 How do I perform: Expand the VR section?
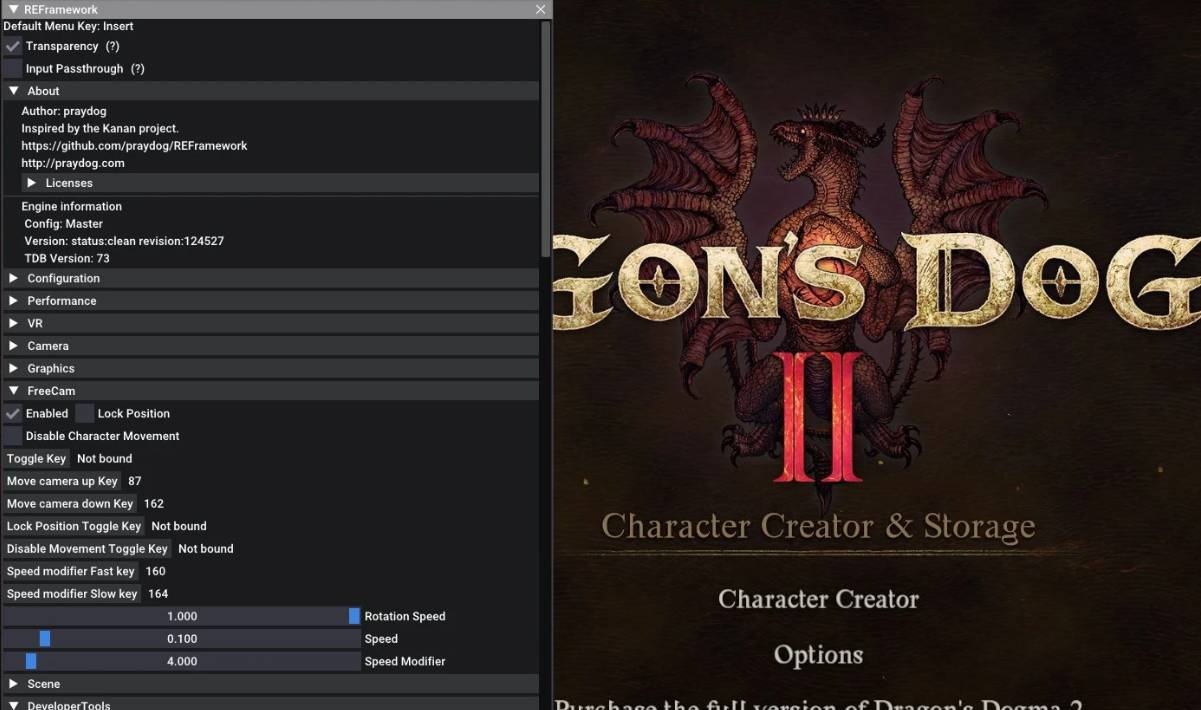[271, 323]
